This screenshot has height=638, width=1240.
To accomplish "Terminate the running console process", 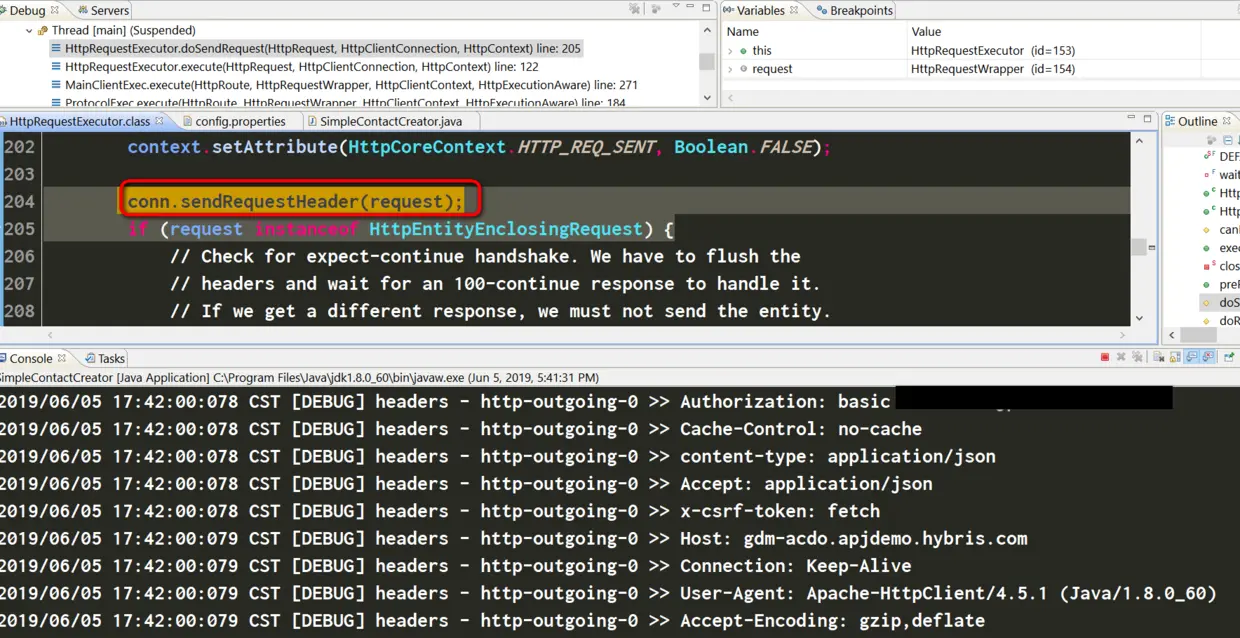I will pyautogui.click(x=1105, y=357).
